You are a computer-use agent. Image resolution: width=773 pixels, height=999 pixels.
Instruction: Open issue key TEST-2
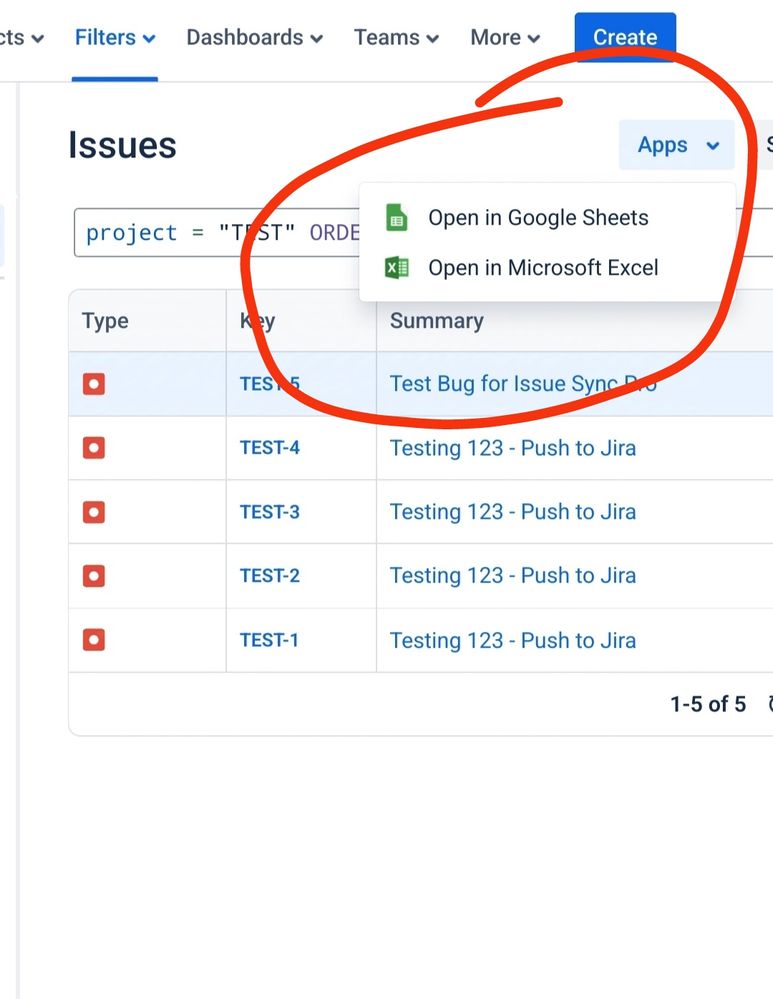click(x=270, y=576)
